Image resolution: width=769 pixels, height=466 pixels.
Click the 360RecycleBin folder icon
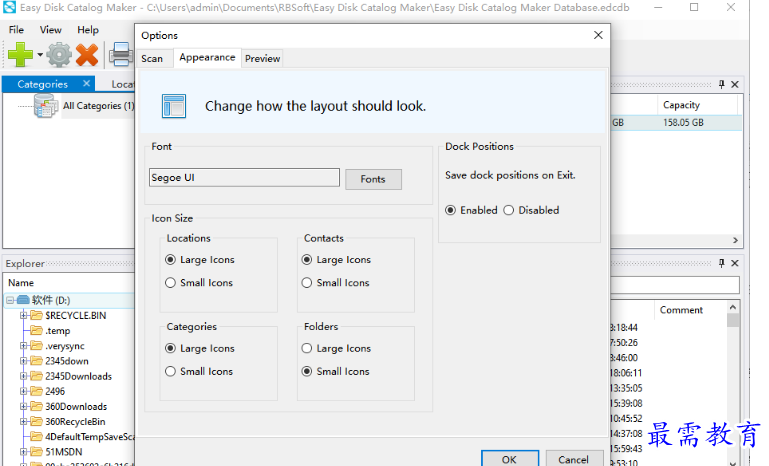[x=36, y=421]
